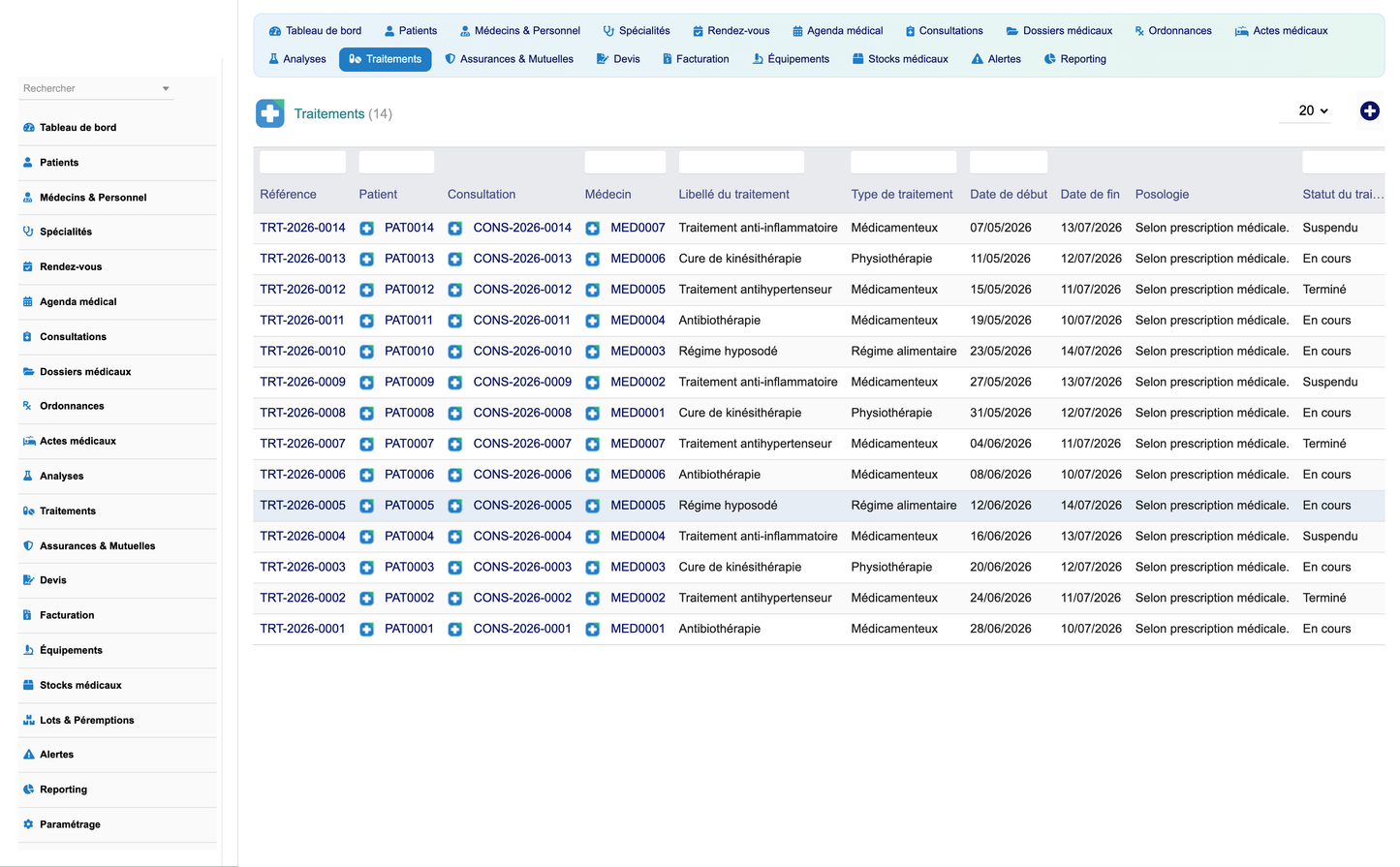
Task: Click the Traitements module icon beside title
Action: click(x=270, y=113)
